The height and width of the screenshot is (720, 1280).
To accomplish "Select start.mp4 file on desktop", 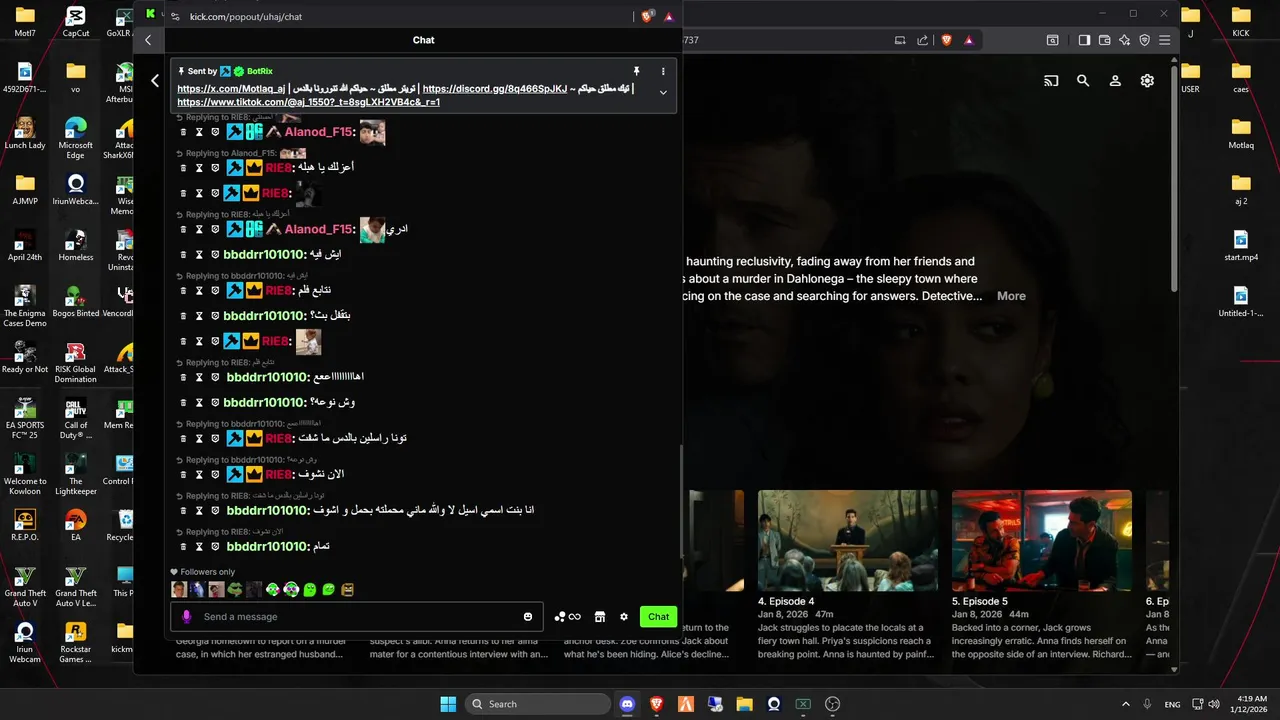I will 1241,245.
